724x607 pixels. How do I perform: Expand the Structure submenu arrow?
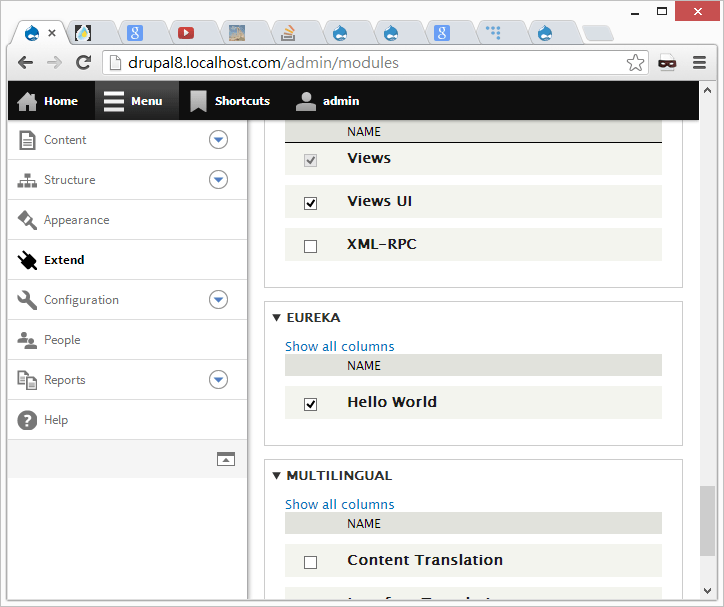(x=218, y=180)
